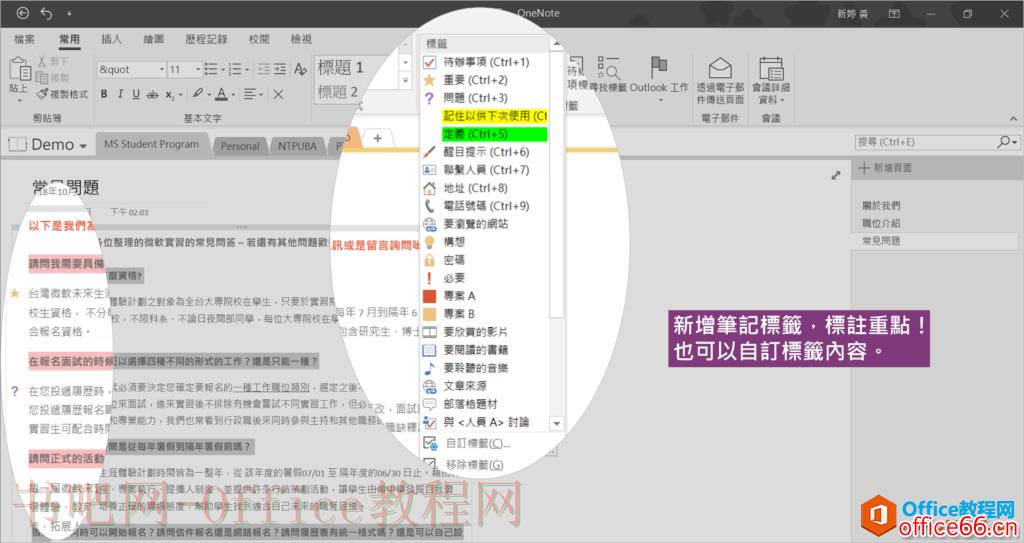The image size is (1024, 543).
Task: Click the 搜尋 (Ctrl+E) search box
Action: pos(925,142)
